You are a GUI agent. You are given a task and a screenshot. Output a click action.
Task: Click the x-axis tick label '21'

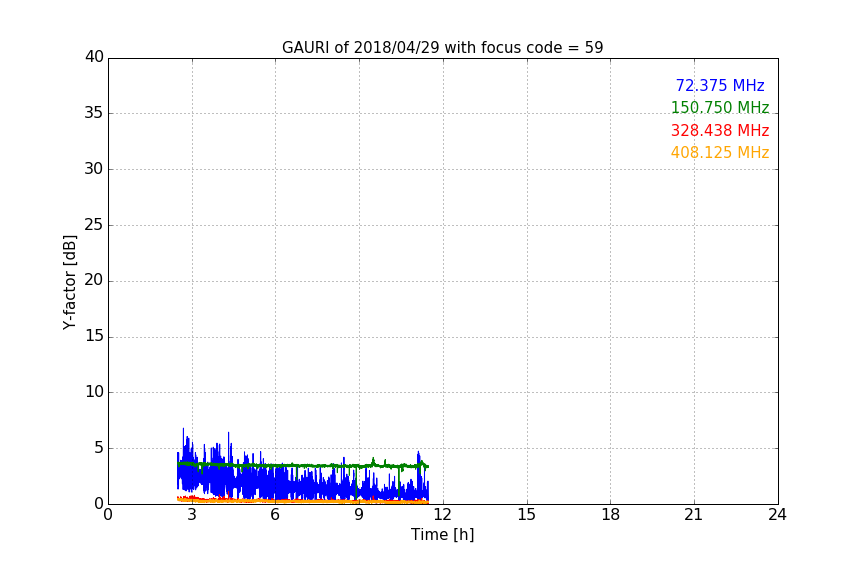coord(694,515)
